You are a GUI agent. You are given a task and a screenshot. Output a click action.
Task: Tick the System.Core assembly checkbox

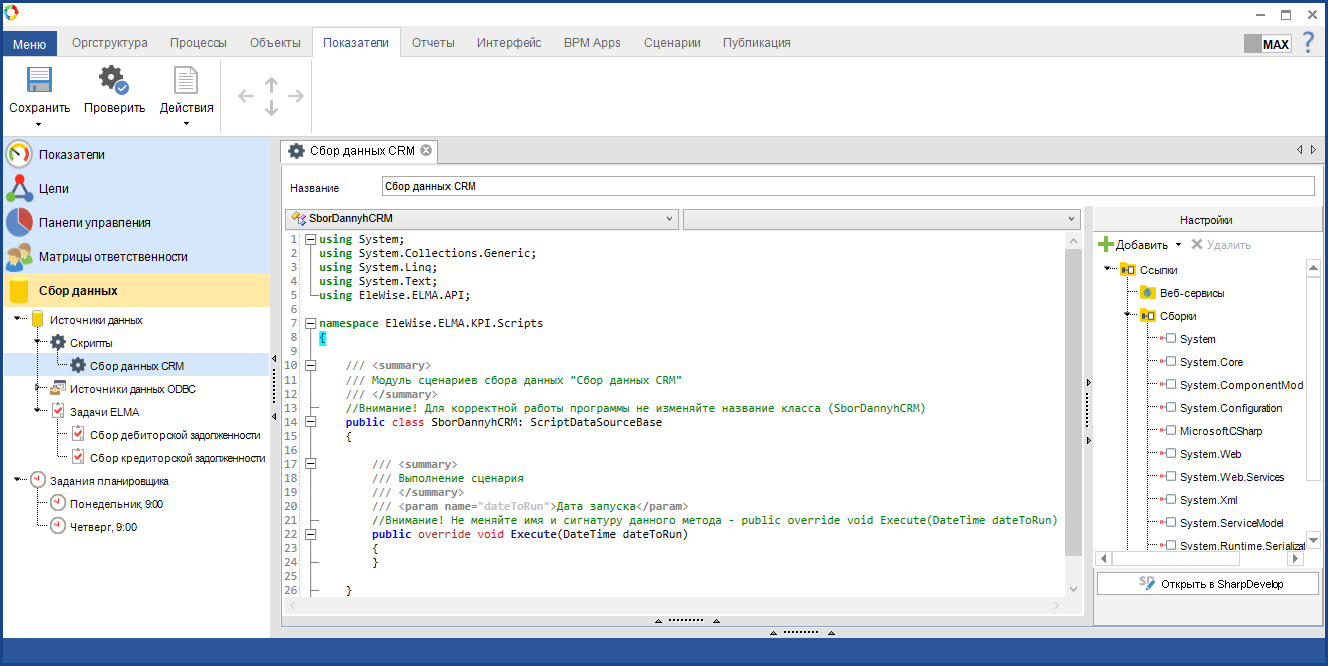click(1171, 362)
